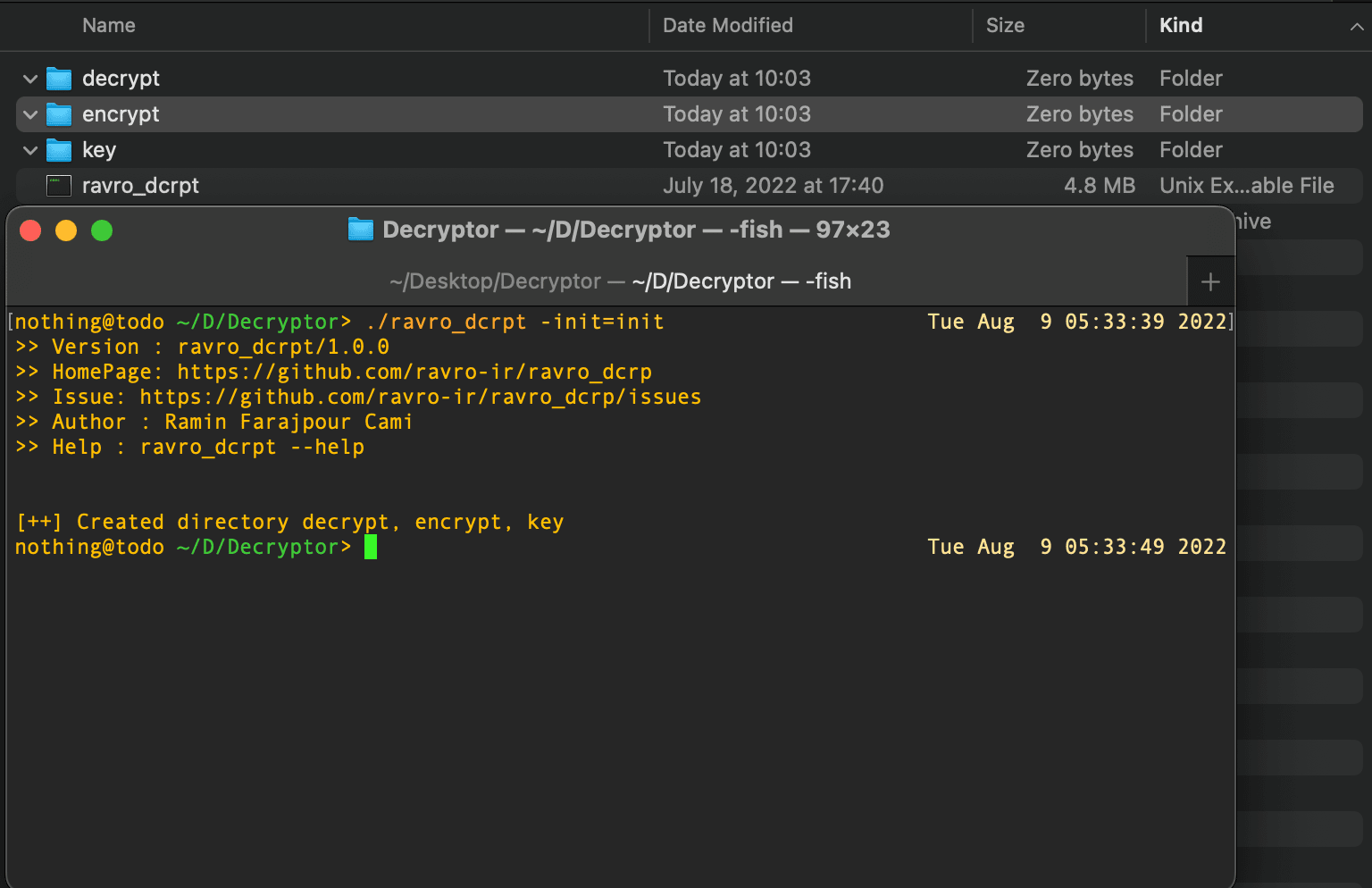The width and height of the screenshot is (1372, 888).
Task: Click the 05:33:39 timestamp in terminal
Action: coord(1115,322)
